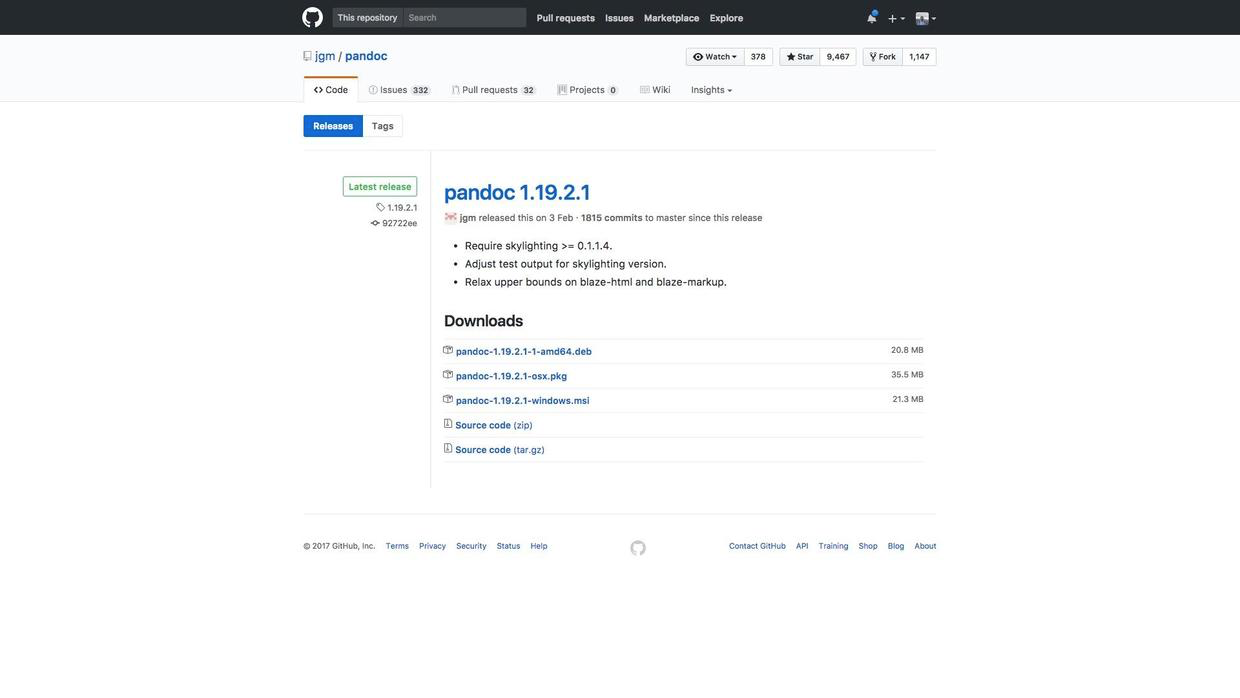The image size is (1240, 698).
Task: Open the Issues tab
Action: [398, 90]
